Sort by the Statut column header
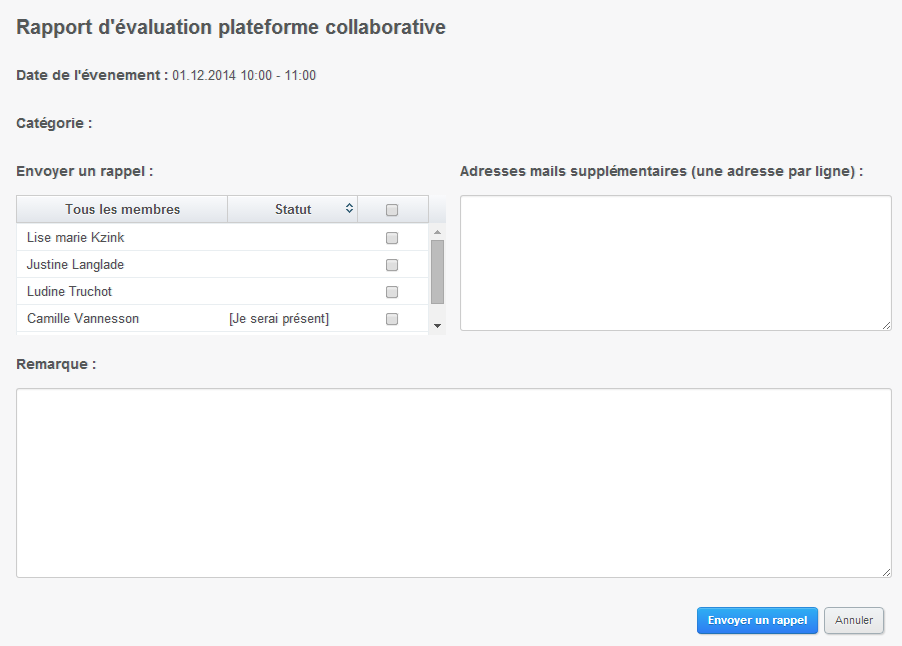902x646 pixels. (292, 209)
